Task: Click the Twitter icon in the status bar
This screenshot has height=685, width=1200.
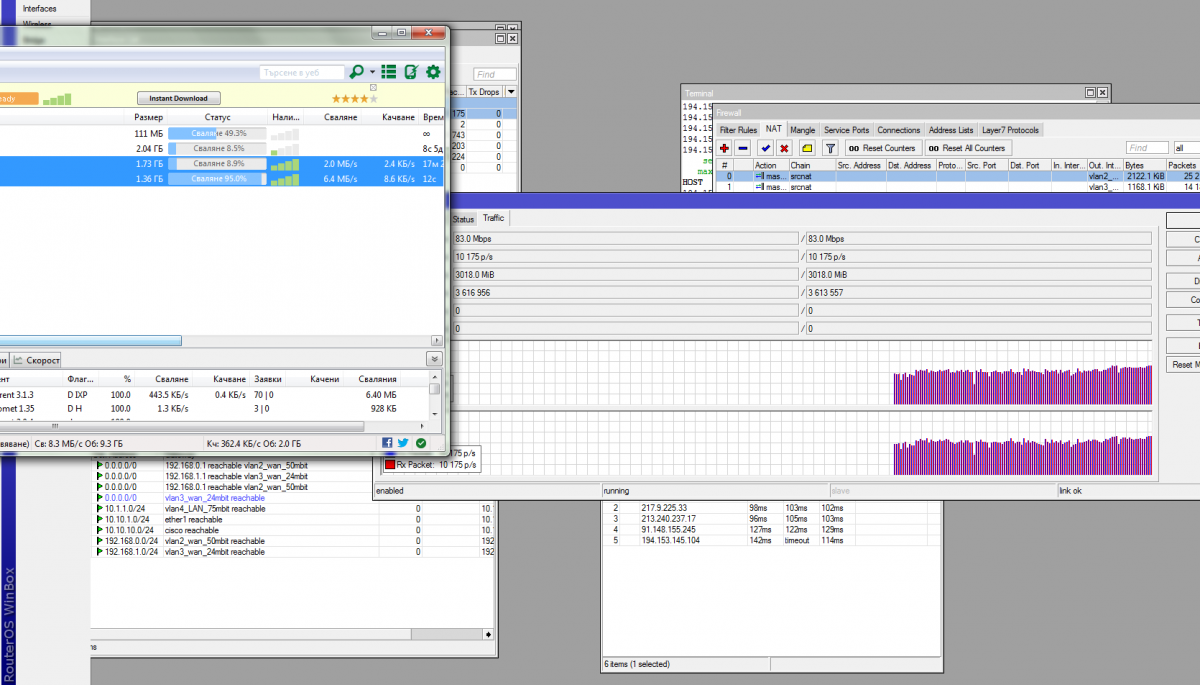Action: [403, 442]
